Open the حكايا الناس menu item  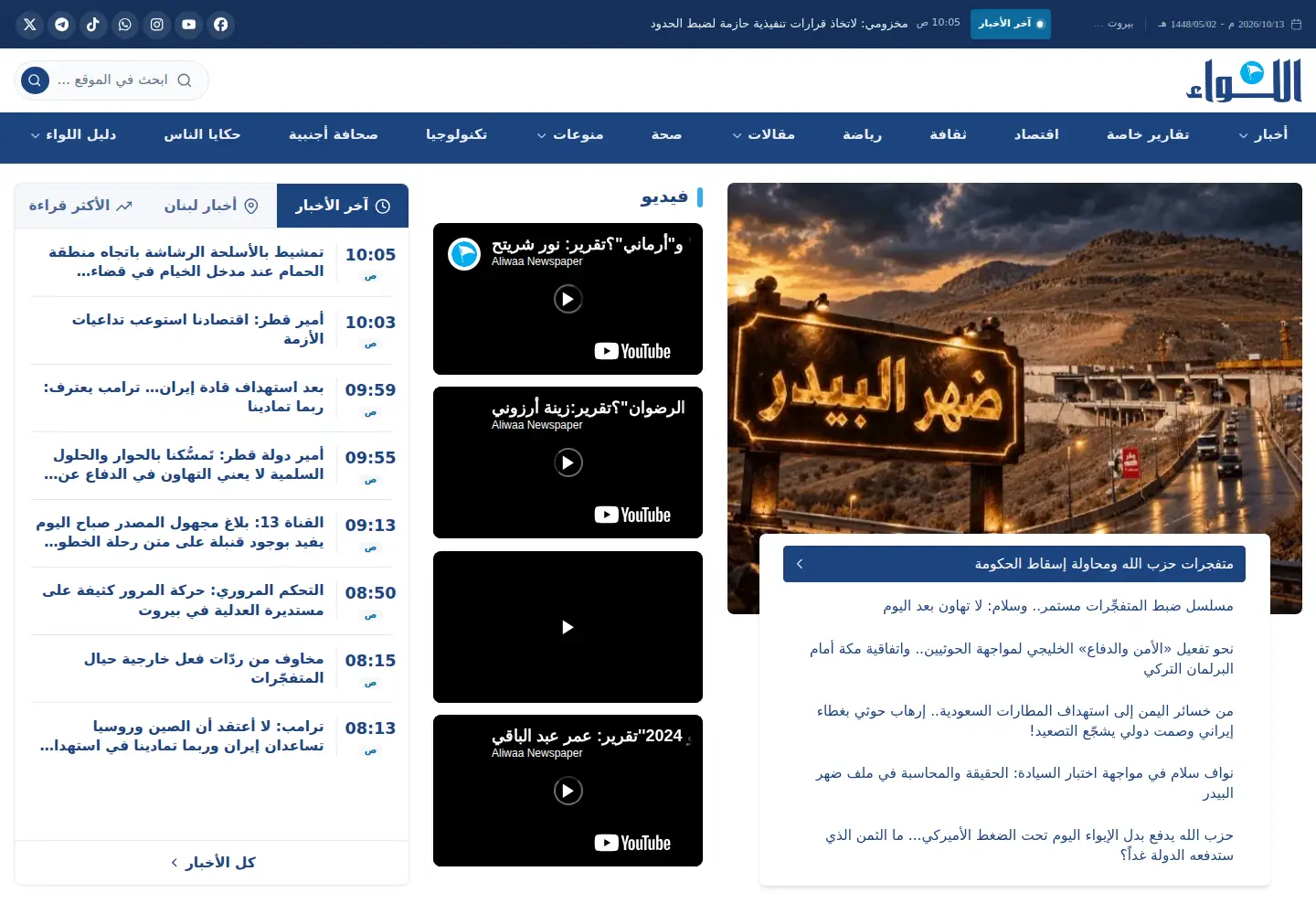click(x=202, y=135)
